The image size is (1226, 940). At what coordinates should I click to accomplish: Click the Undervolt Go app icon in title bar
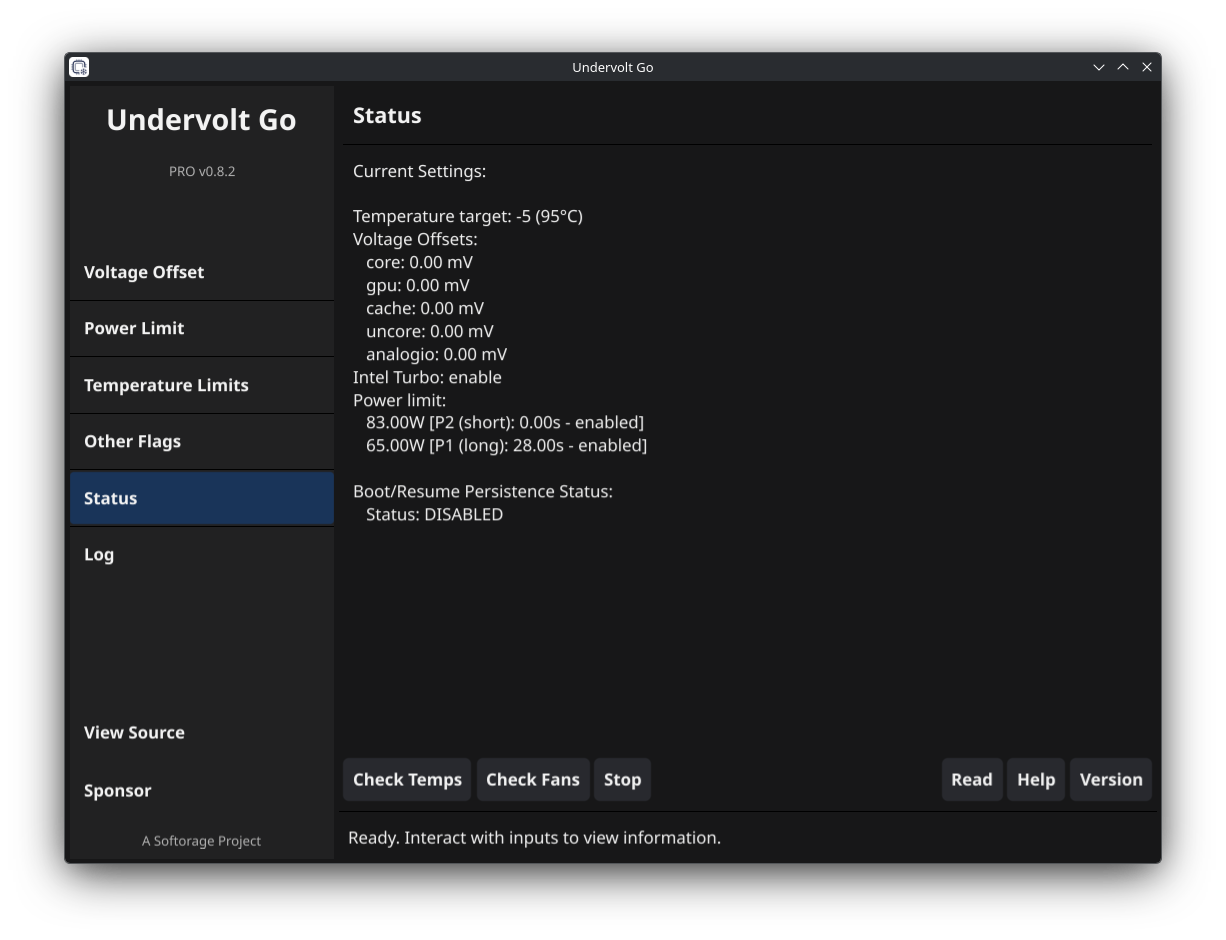(x=79, y=67)
